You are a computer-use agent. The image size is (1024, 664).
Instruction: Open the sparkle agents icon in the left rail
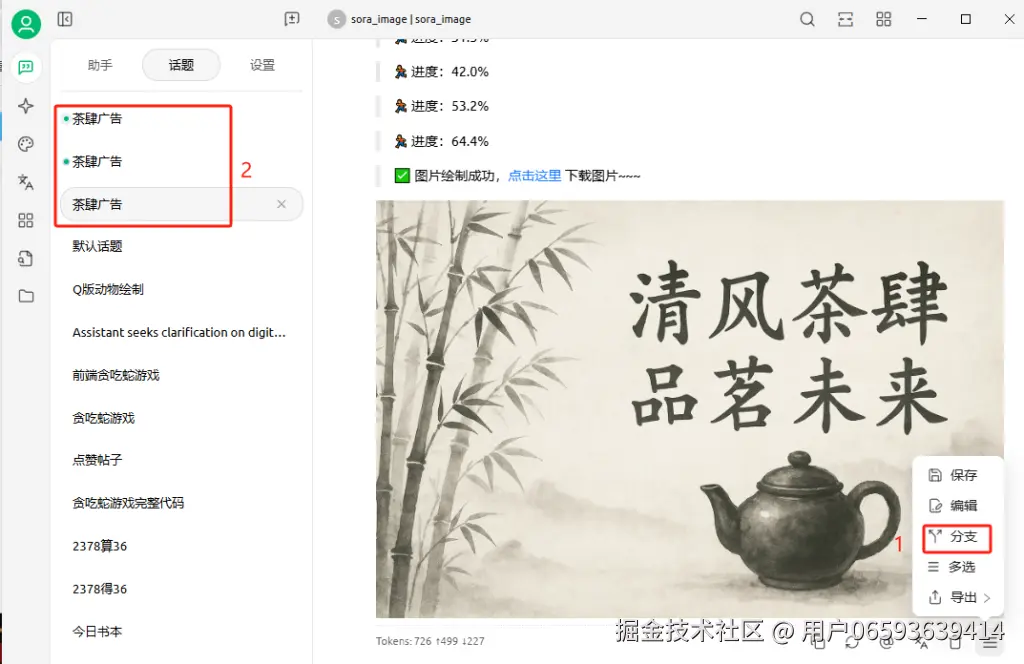(25, 106)
